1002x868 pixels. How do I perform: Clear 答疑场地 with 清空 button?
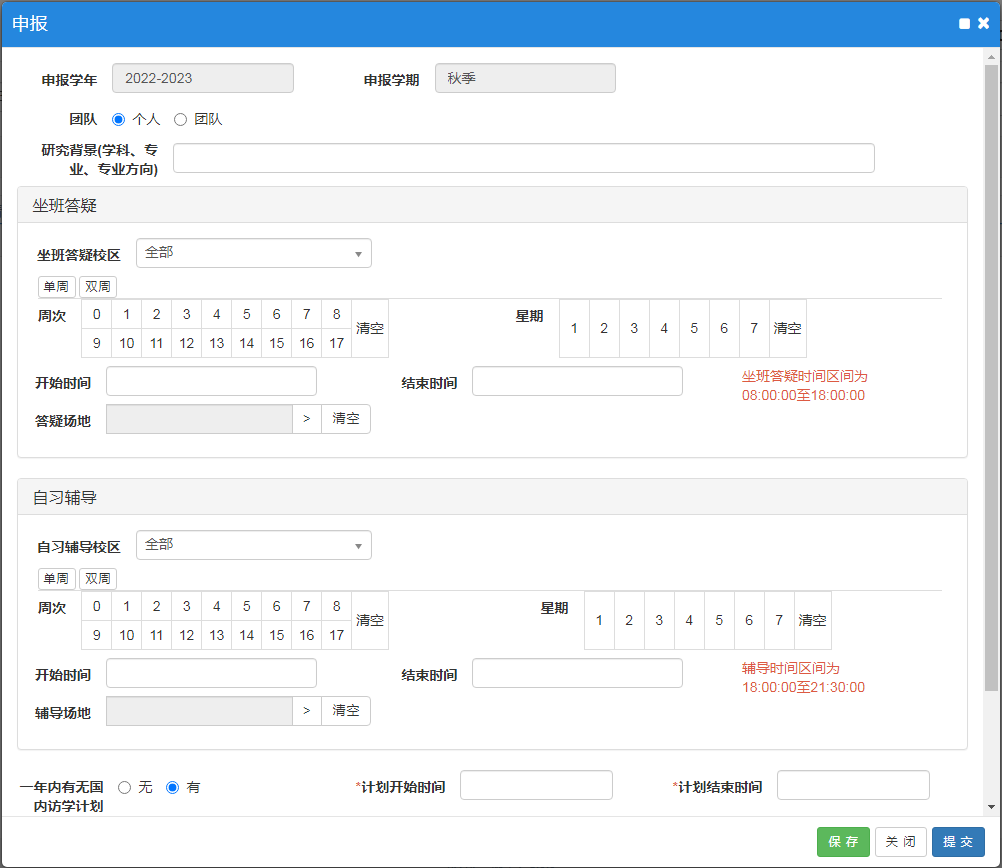click(x=346, y=419)
